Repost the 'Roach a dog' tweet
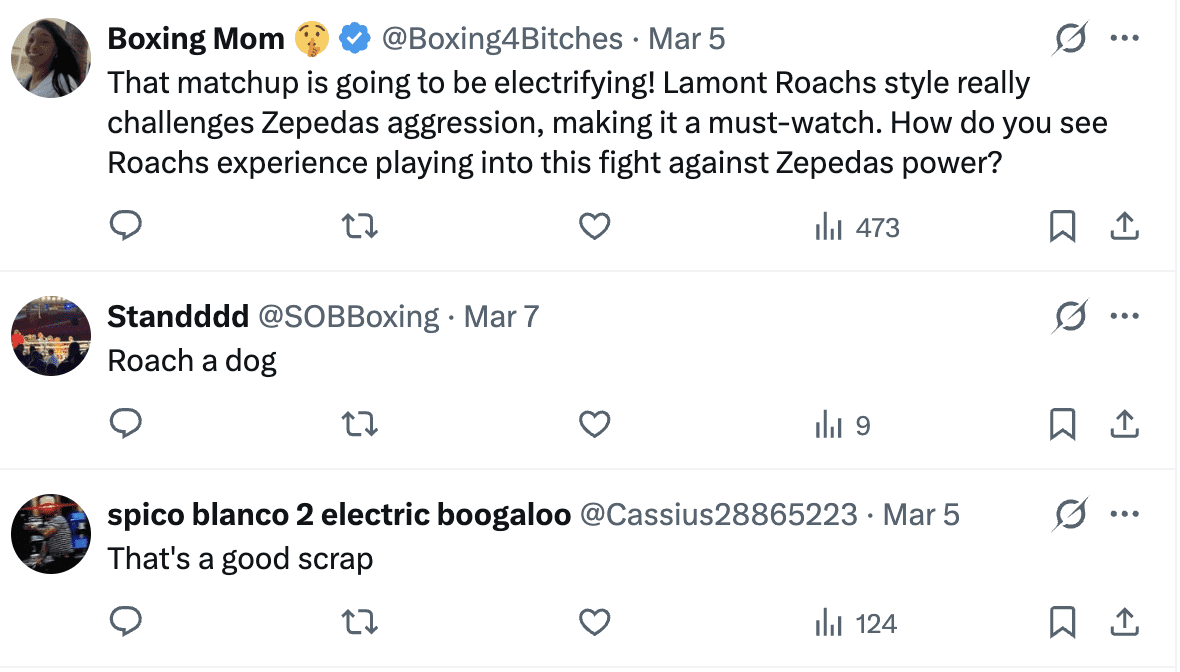This screenshot has width=1180, height=672. tap(359, 426)
